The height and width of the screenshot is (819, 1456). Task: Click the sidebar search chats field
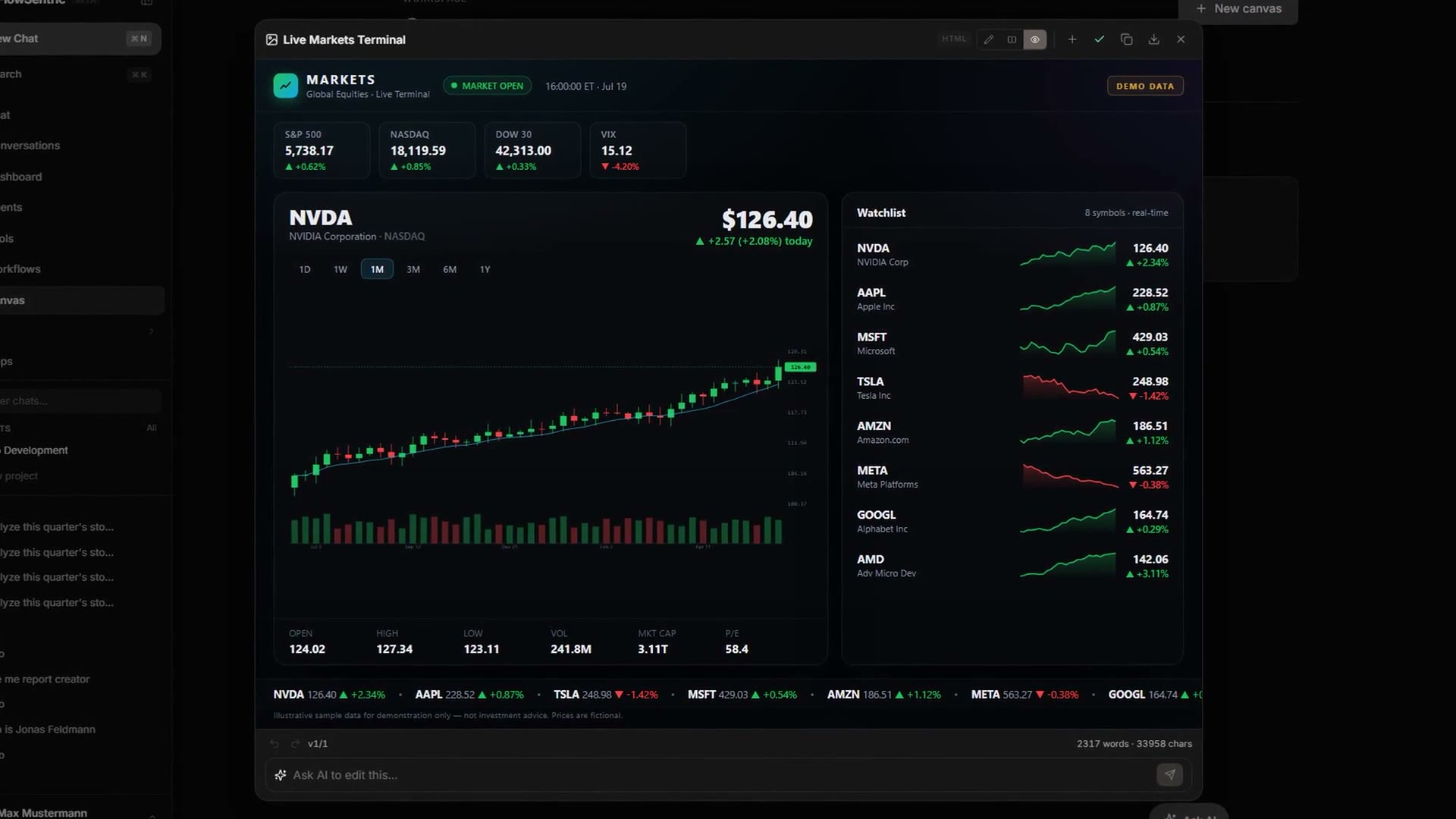point(80,400)
